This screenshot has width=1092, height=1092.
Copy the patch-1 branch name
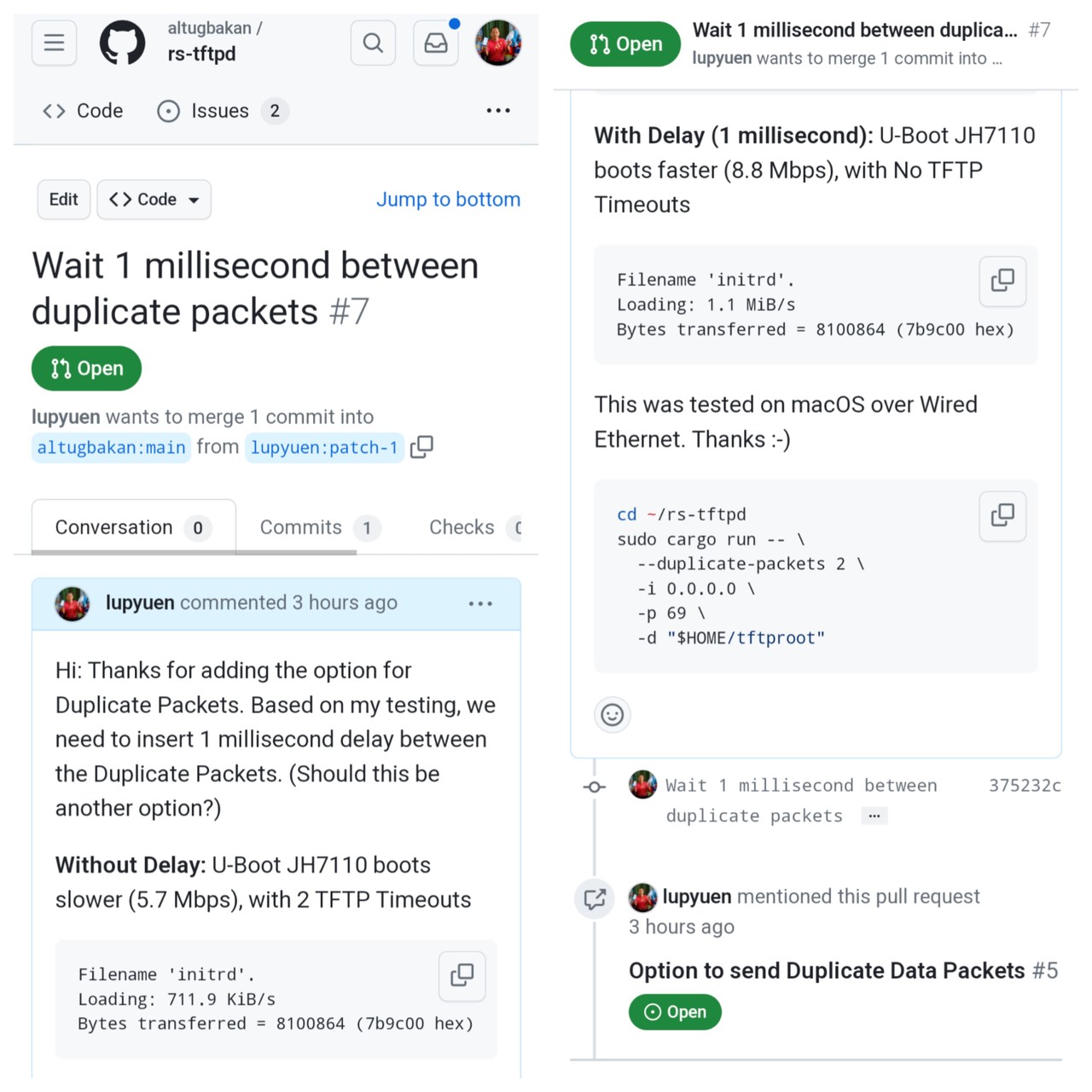pyautogui.click(x=421, y=447)
